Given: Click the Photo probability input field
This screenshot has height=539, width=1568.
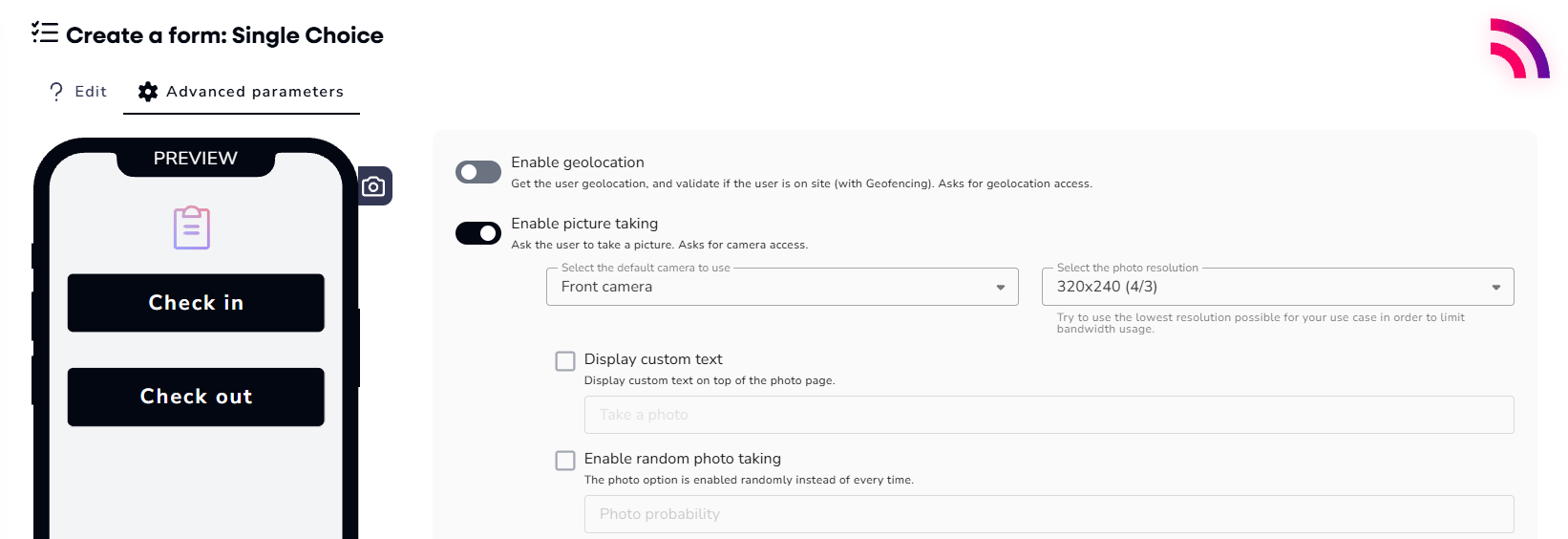Looking at the screenshot, I should pos(1049,514).
